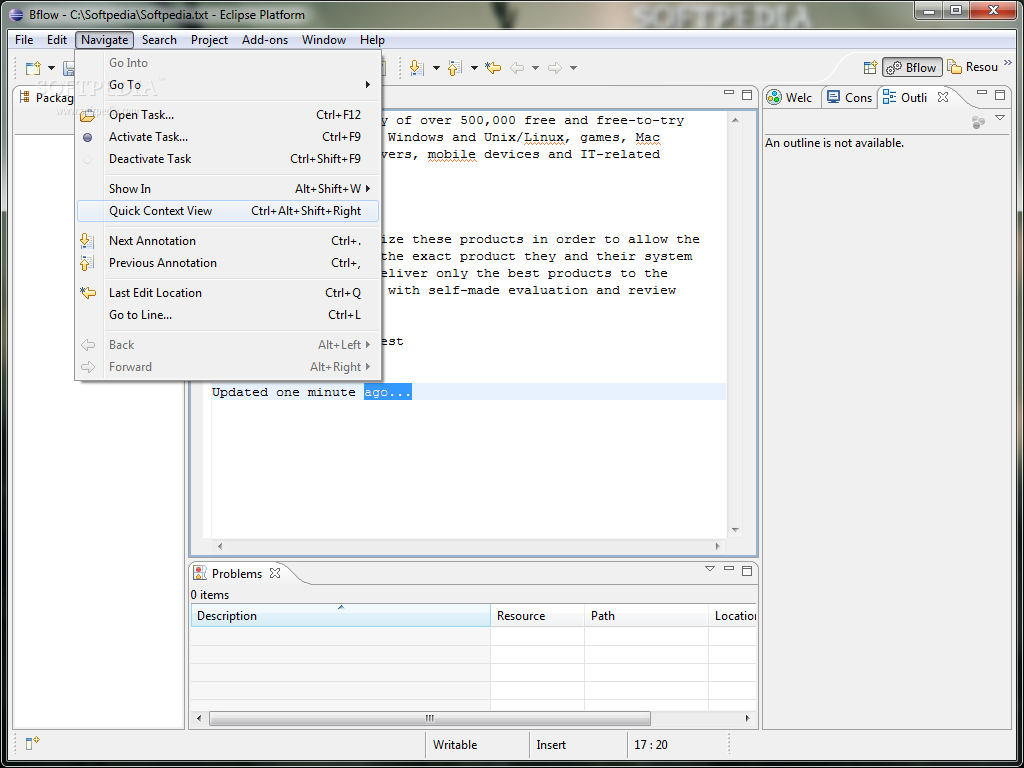1024x768 pixels.
Task: Expand the Go To submenu
Action: [228, 85]
